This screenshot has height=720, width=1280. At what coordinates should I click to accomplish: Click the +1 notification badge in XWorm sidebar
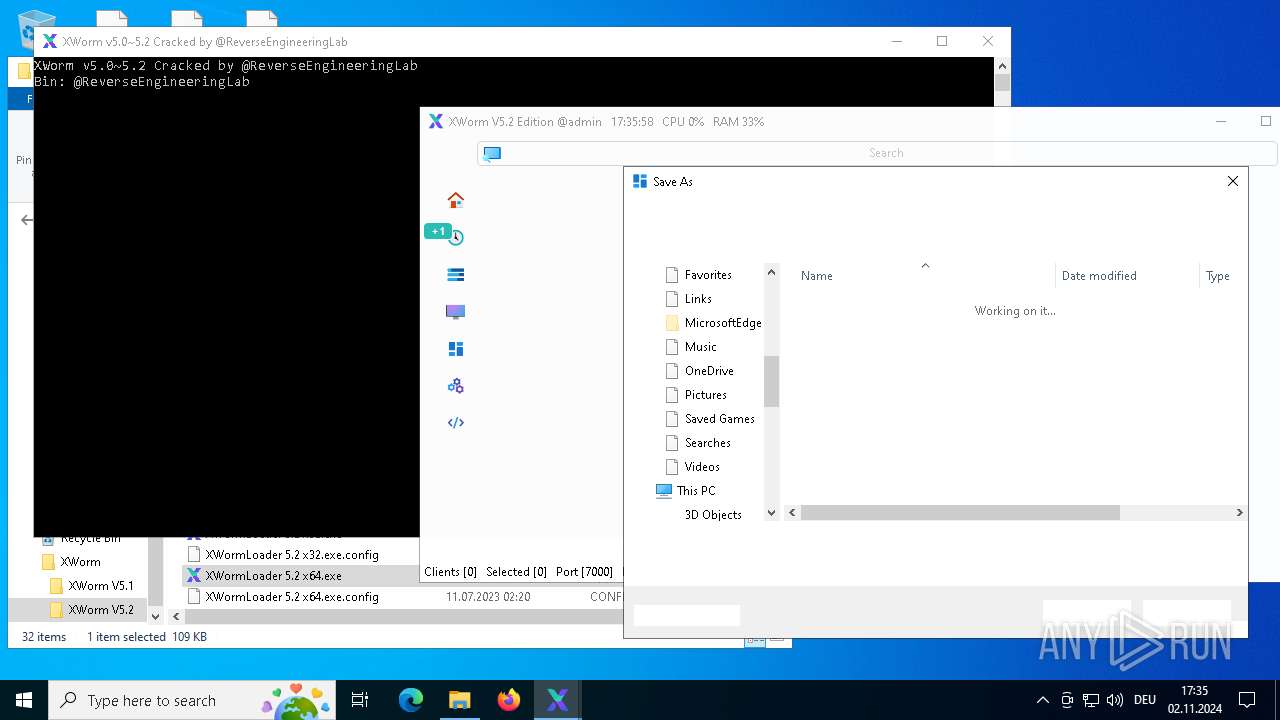point(438,231)
